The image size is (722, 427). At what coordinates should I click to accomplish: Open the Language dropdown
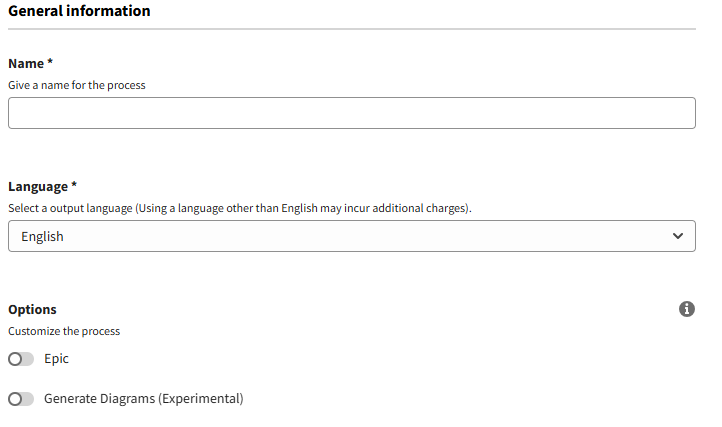pos(351,236)
